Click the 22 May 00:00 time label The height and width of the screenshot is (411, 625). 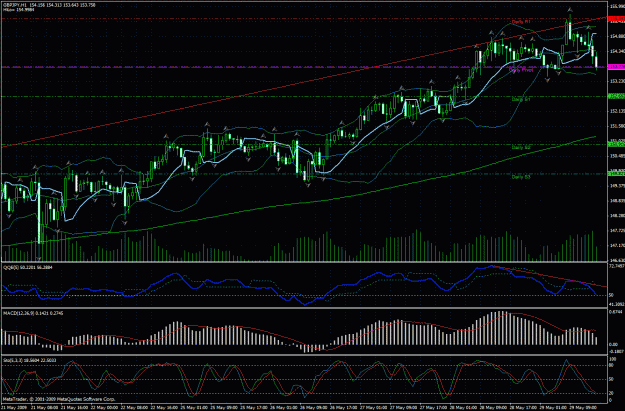tap(104, 408)
